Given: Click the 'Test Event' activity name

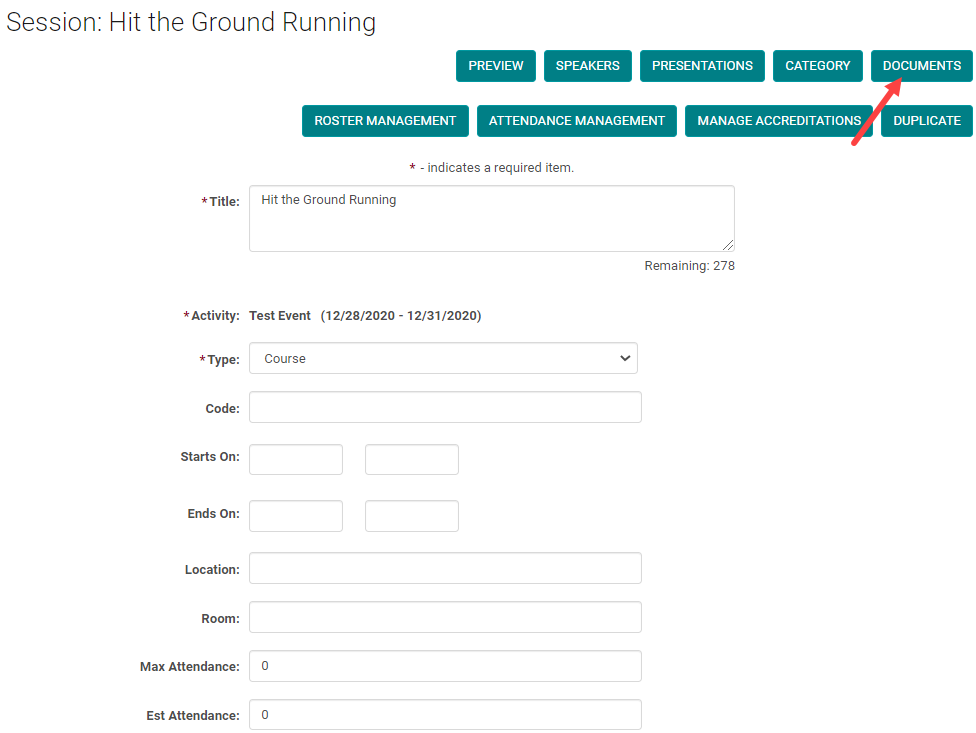Looking at the screenshot, I should pos(279,315).
